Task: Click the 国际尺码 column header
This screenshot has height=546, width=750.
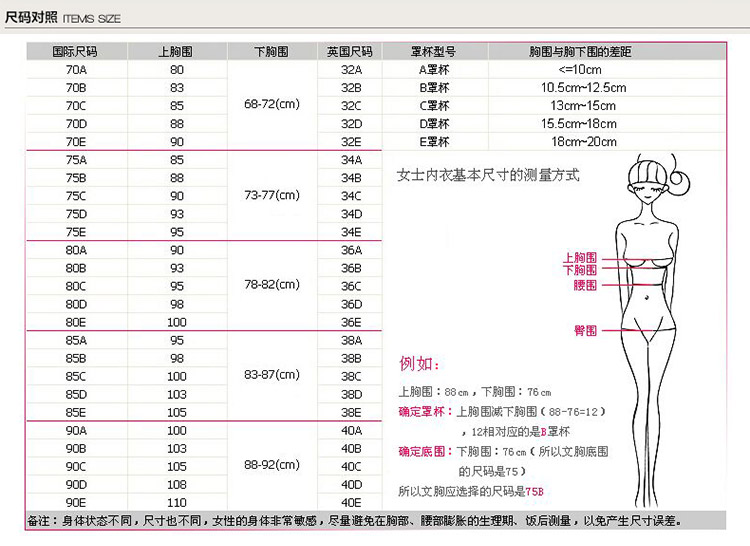Action: [x=75, y=51]
